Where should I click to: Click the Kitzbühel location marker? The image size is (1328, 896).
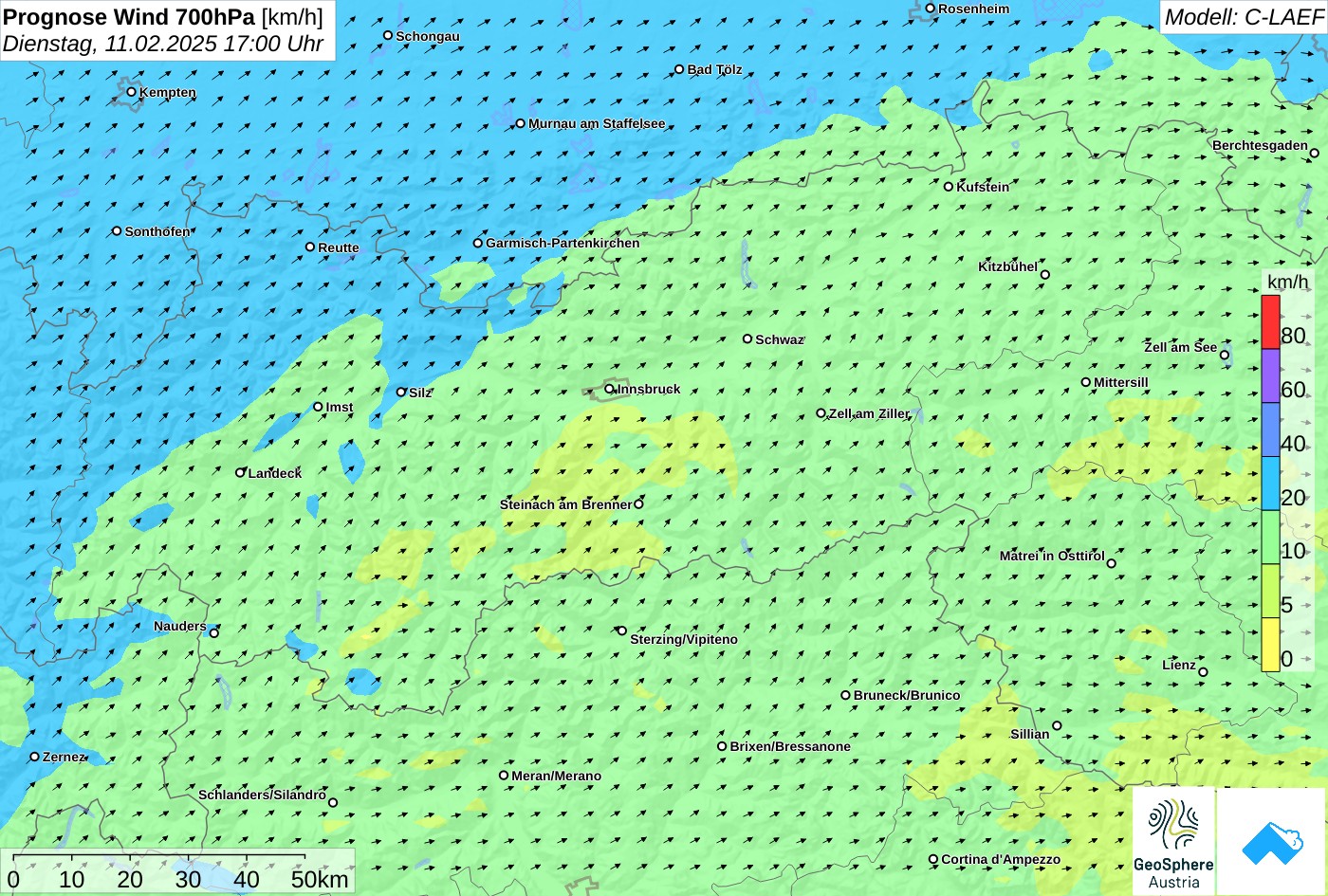[x=1045, y=275]
